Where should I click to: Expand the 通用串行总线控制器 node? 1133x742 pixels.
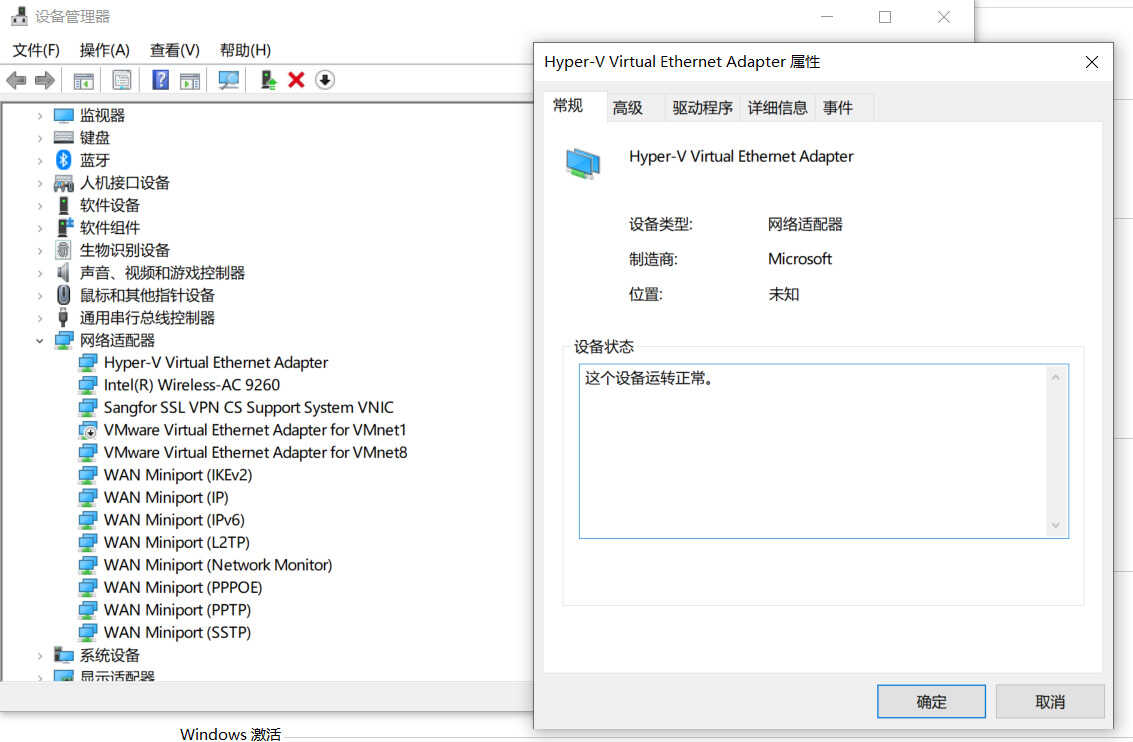pyautogui.click(x=40, y=318)
